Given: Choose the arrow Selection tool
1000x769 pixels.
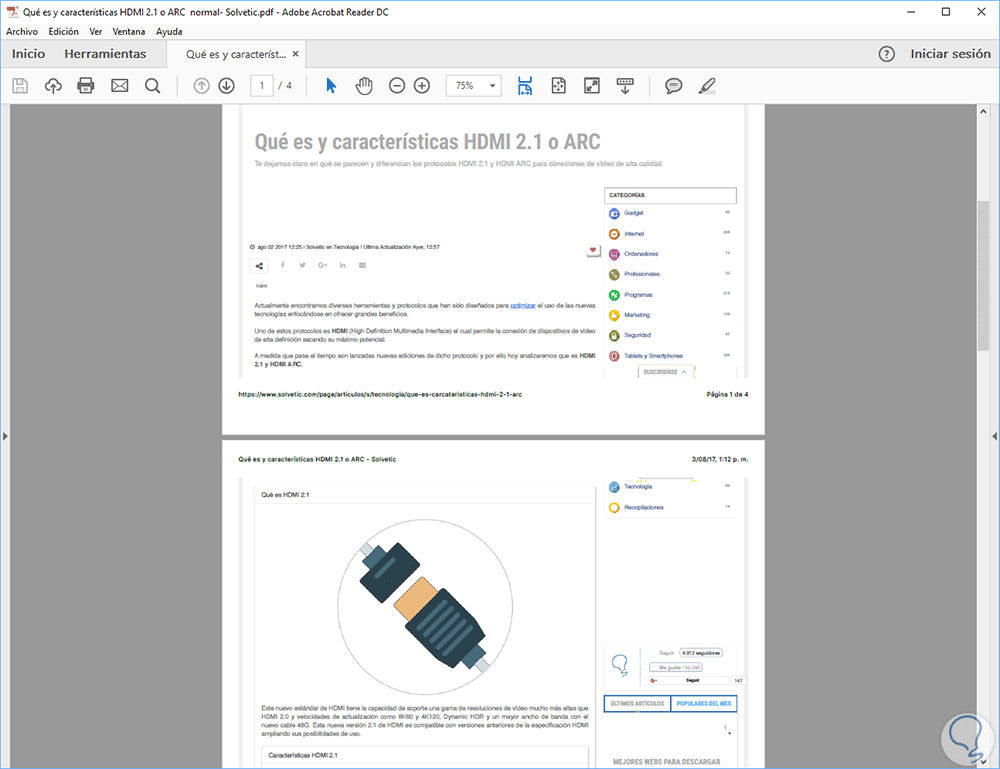Looking at the screenshot, I should tap(331, 86).
